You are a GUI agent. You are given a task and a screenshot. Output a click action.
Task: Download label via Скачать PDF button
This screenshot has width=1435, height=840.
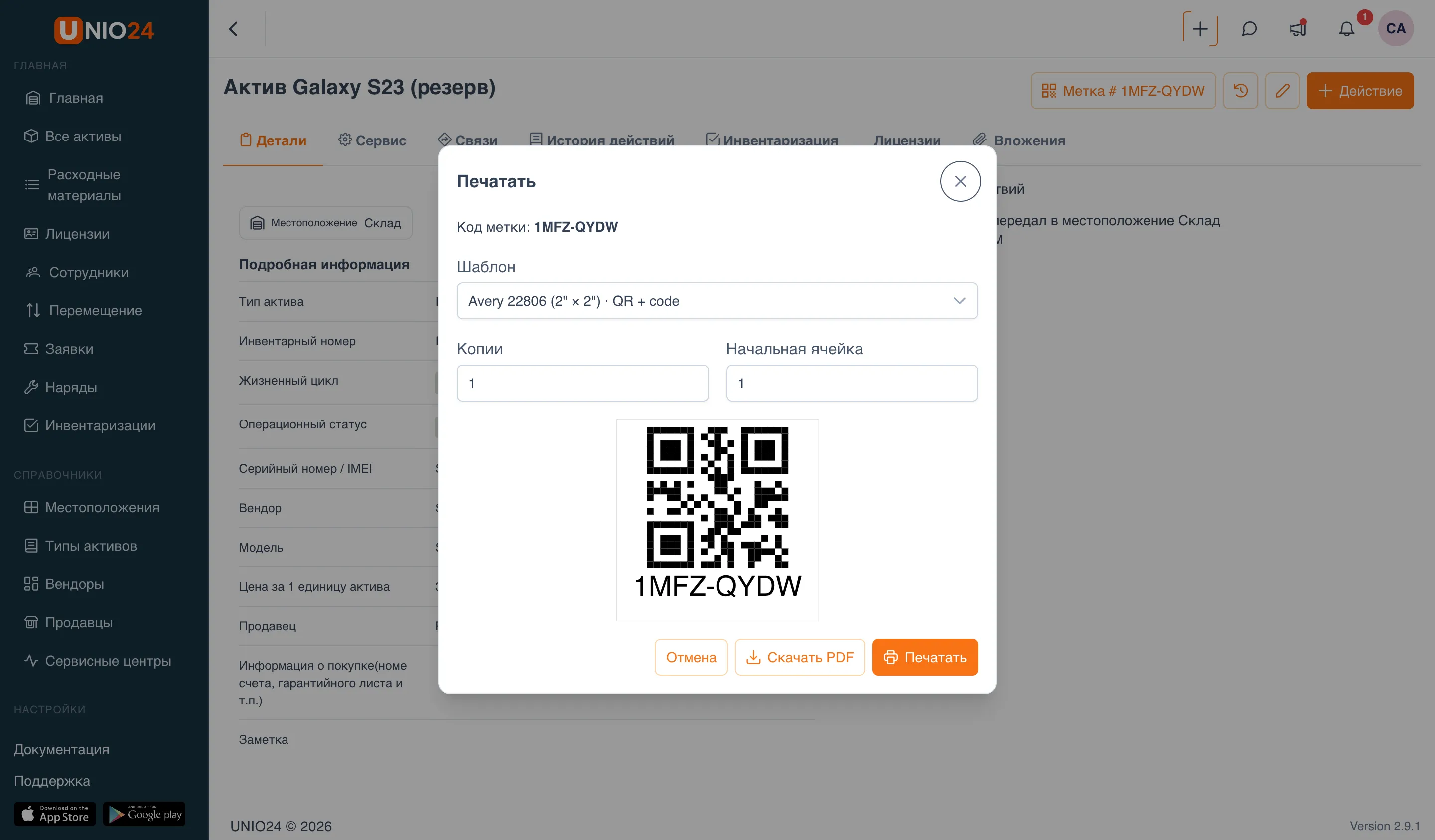pos(800,657)
